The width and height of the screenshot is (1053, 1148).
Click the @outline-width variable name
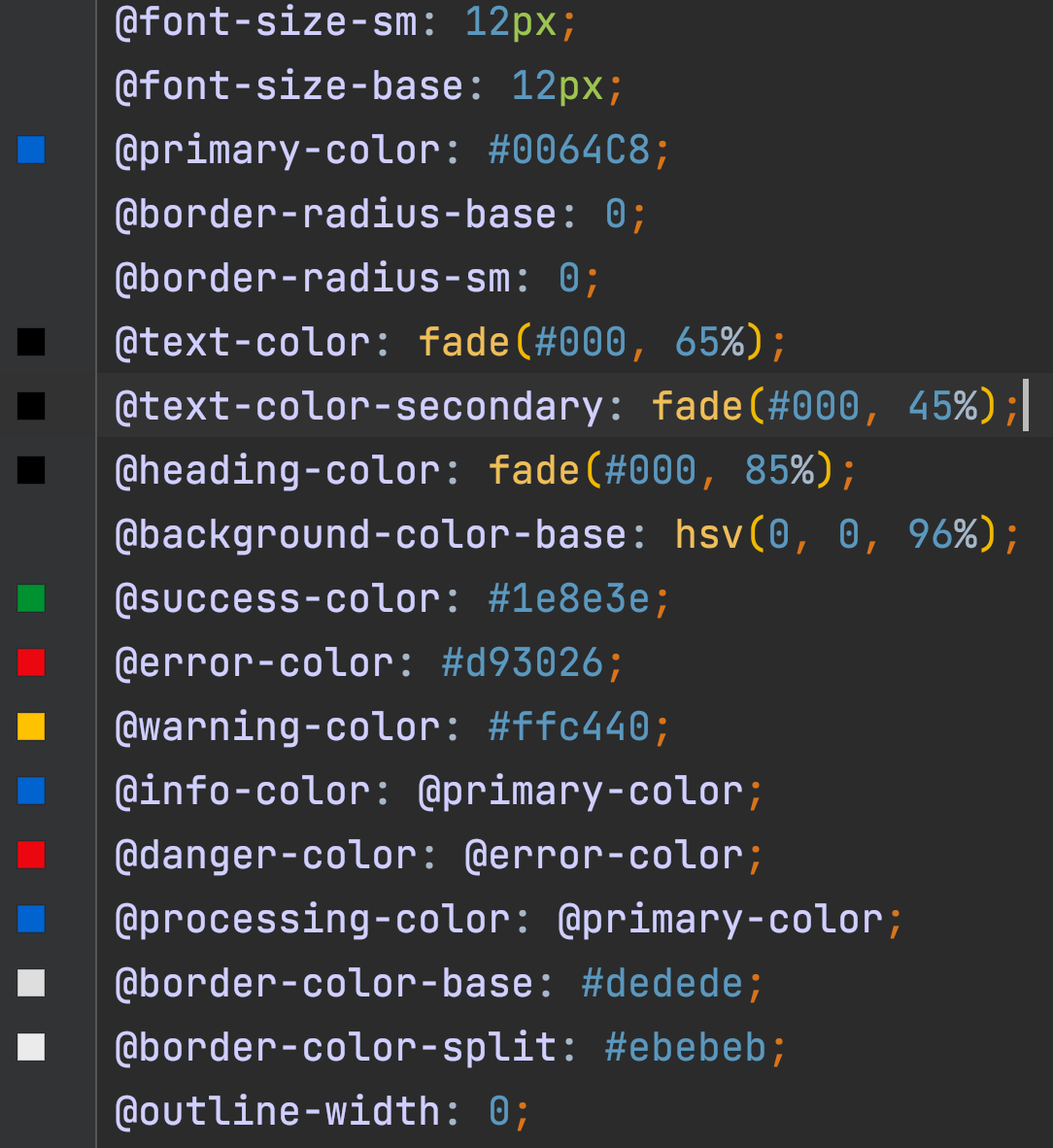[277, 1111]
